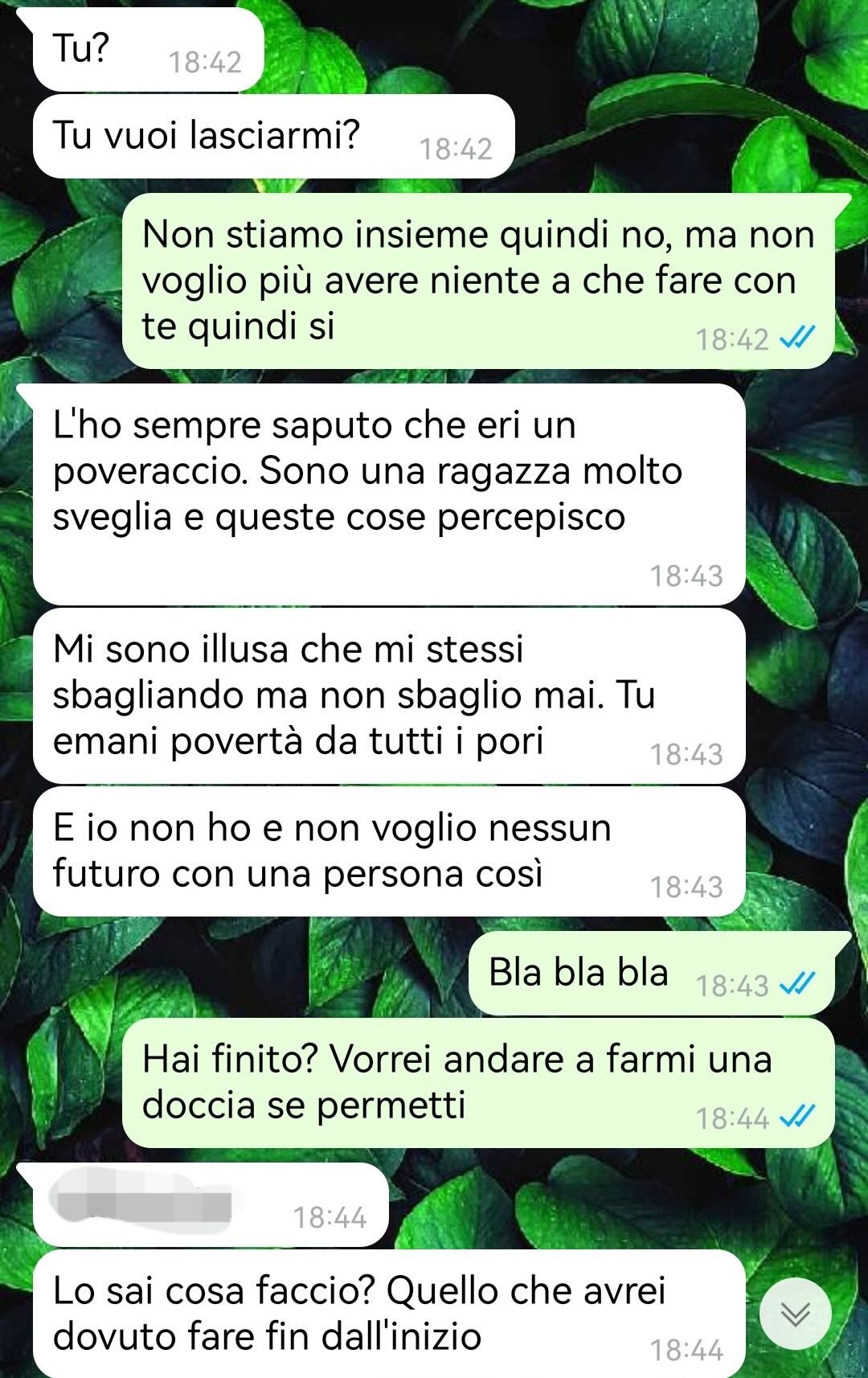The height and width of the screenshot is (1378, 868).
Task: Select message 'Hai finito? Vorrei andare a farmi'
Action: (x=478, y=1083)
